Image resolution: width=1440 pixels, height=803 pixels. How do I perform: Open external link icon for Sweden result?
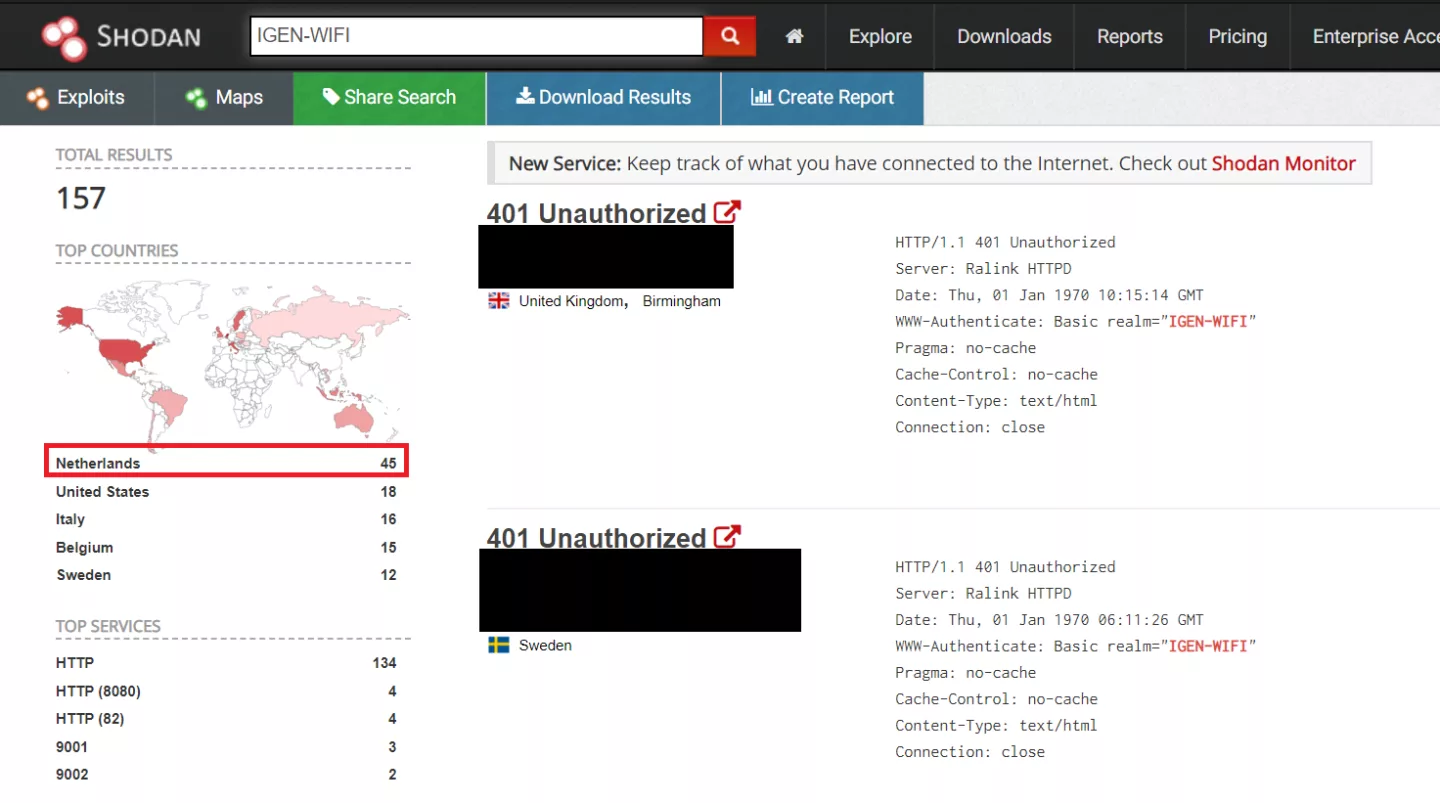[x=727, y=537]
